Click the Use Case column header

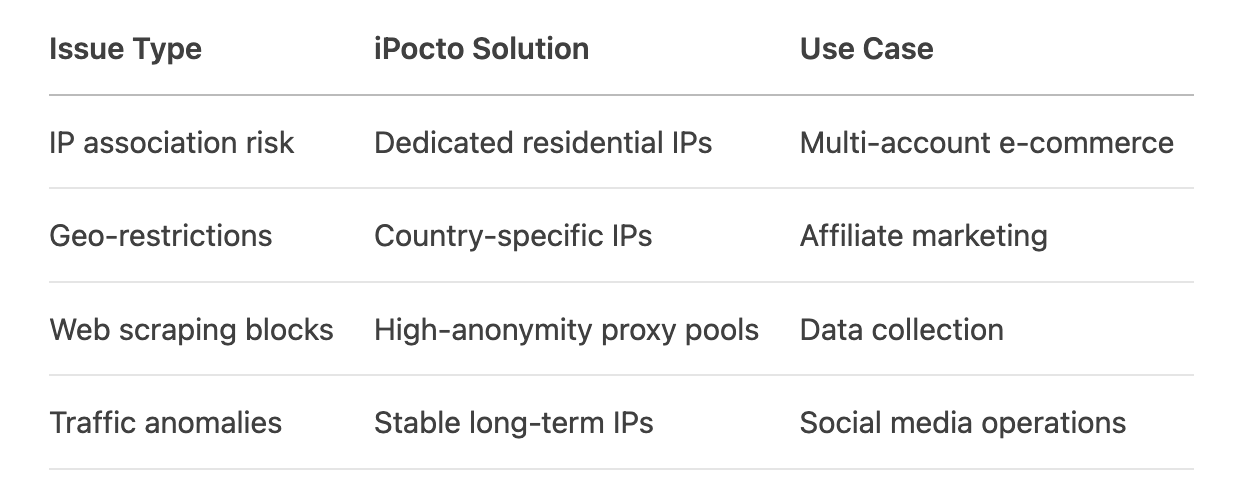tap(866, 49)
